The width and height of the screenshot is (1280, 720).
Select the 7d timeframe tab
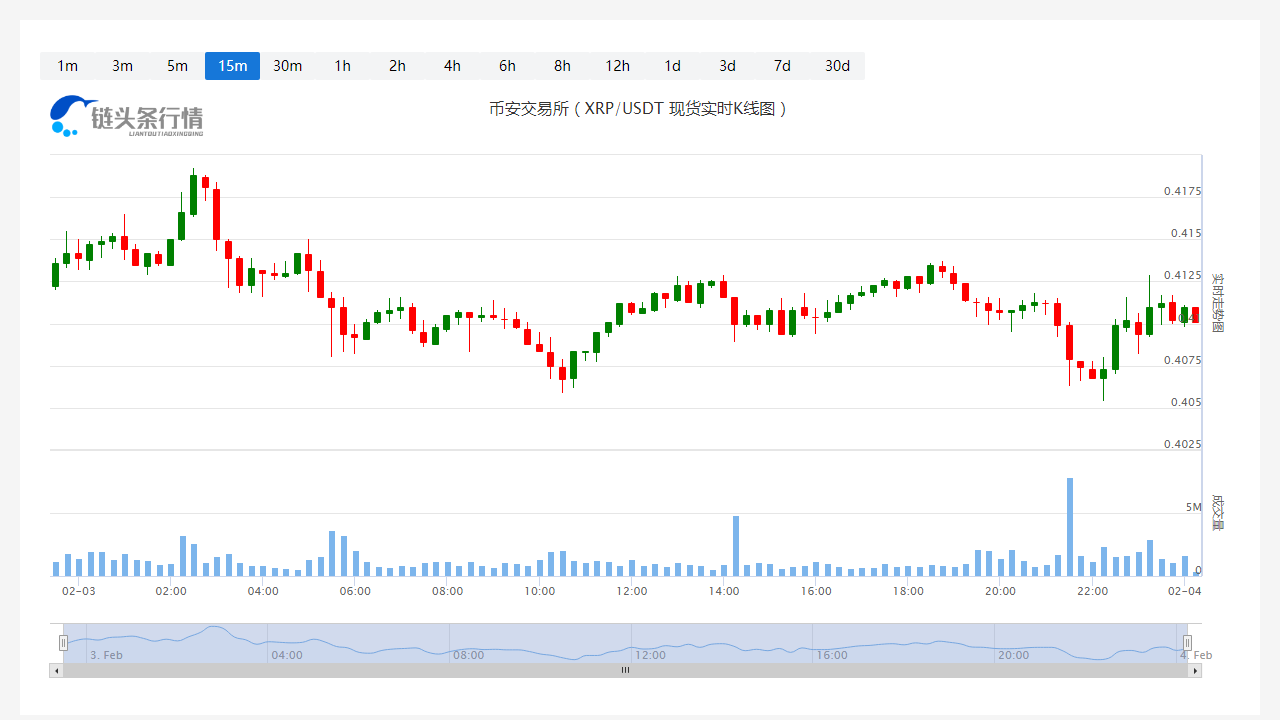pyautogui.click(x=782, y=66)
